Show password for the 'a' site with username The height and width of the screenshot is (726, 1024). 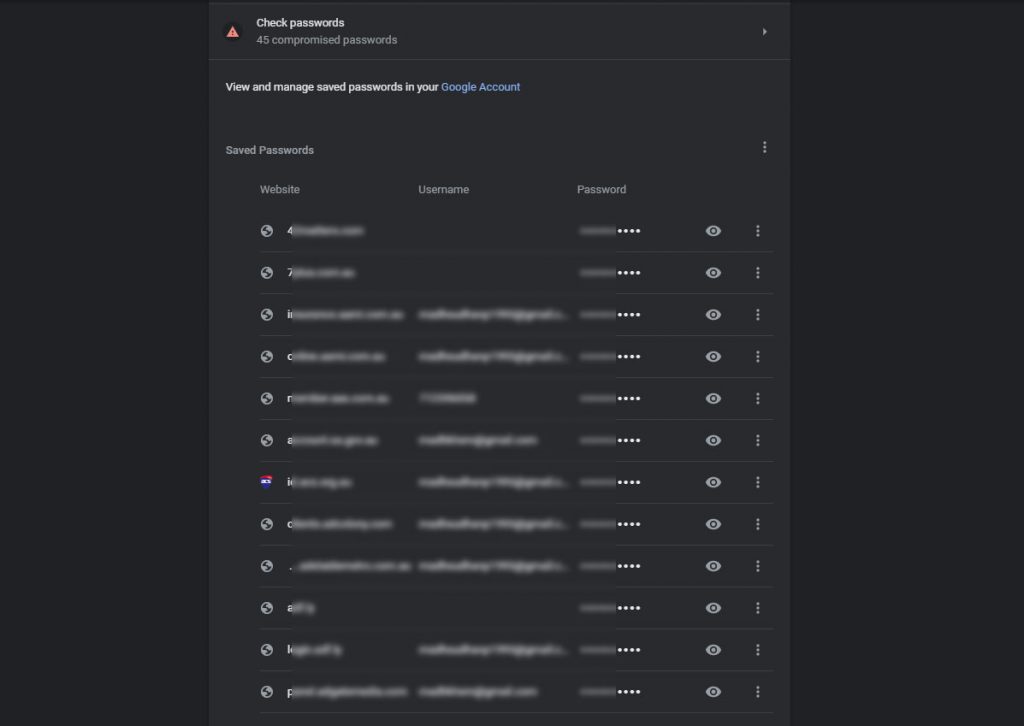(x=713, y=440)
